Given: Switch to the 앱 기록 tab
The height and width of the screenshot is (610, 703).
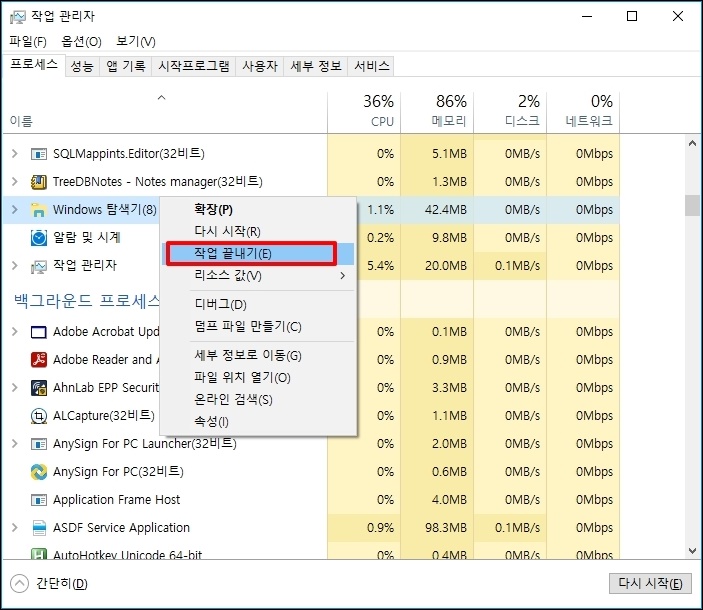Looking at the screenshot, I should pyautogui.click(x=126, y=67).
